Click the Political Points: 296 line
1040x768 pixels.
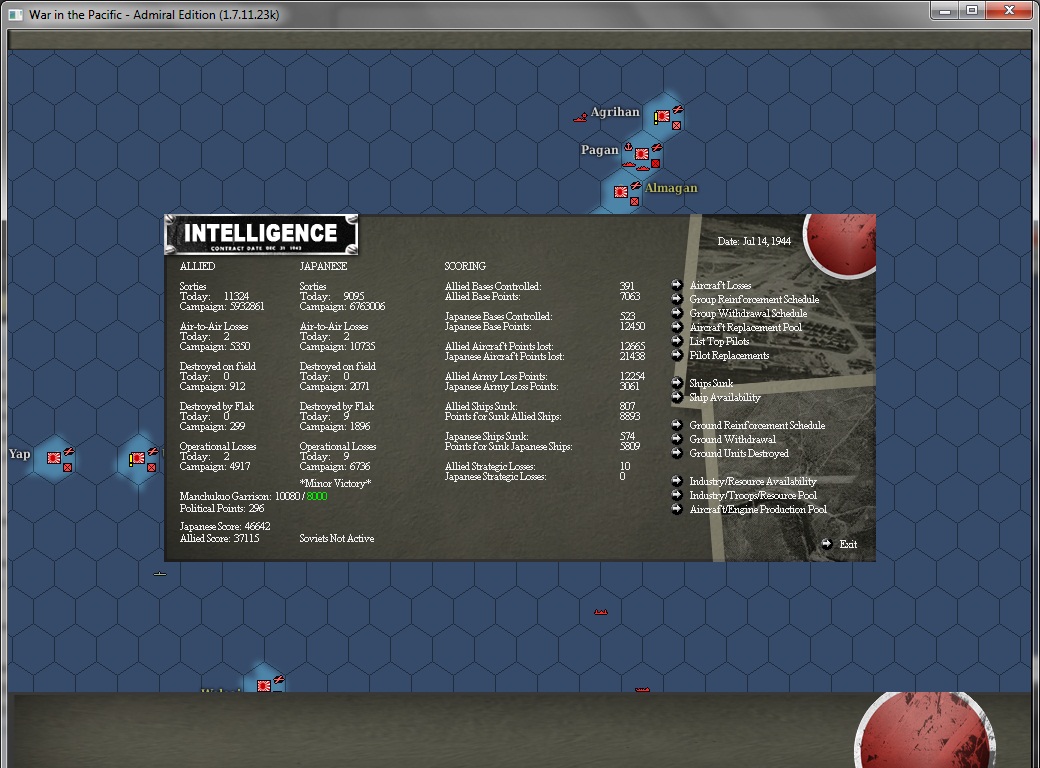coord(222,508)
